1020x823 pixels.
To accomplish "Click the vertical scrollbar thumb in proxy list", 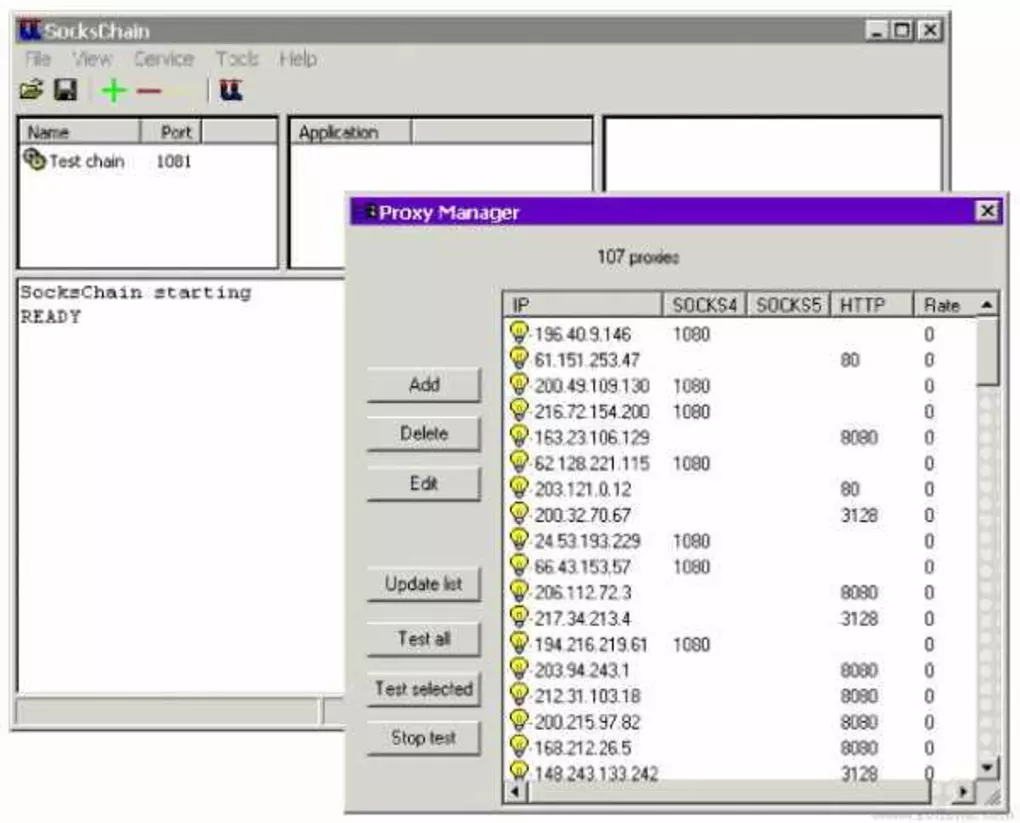I will click(x=987, y=352).
